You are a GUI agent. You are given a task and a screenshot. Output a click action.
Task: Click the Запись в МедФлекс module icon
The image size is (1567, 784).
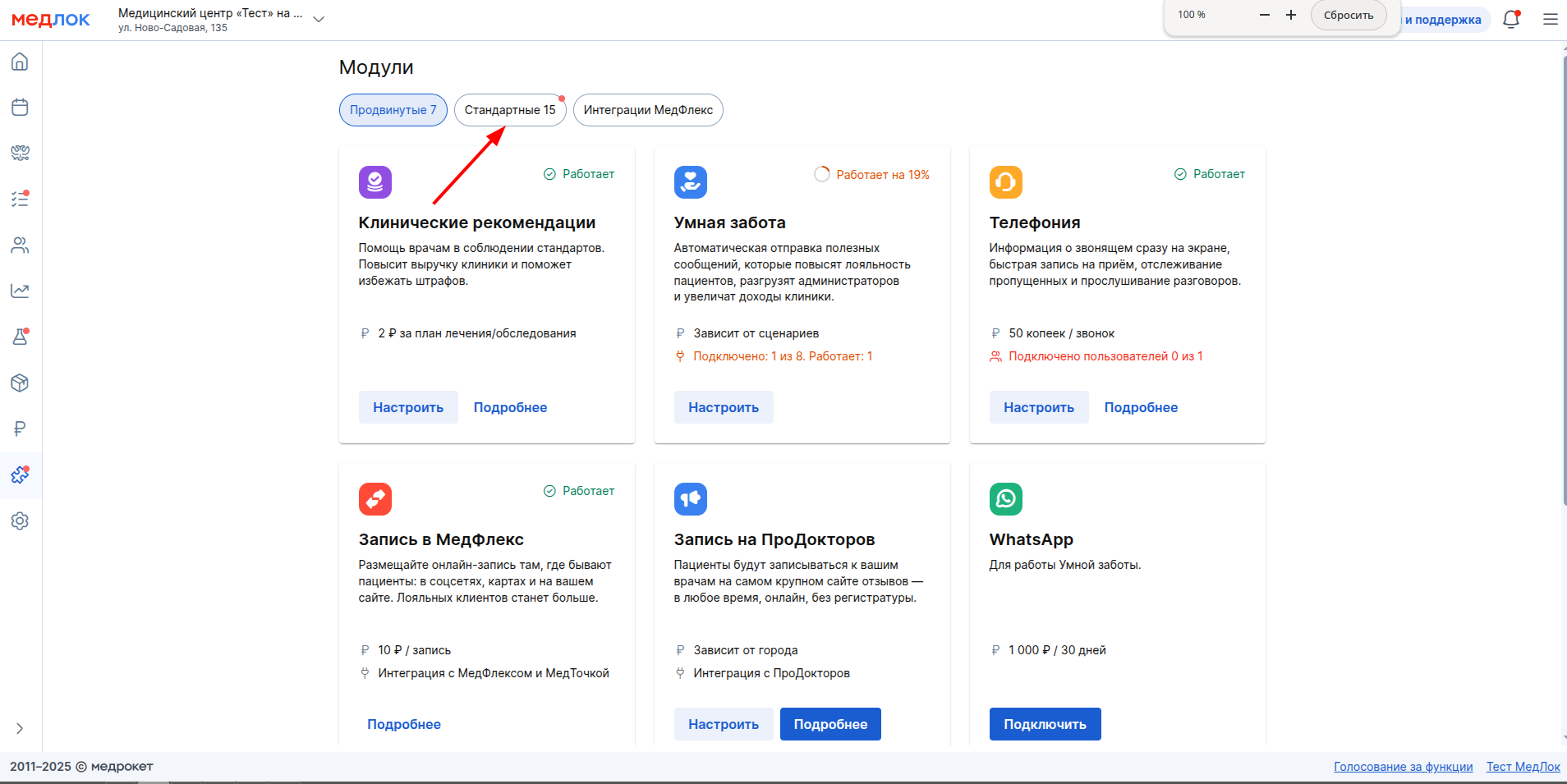coord(375,499)
